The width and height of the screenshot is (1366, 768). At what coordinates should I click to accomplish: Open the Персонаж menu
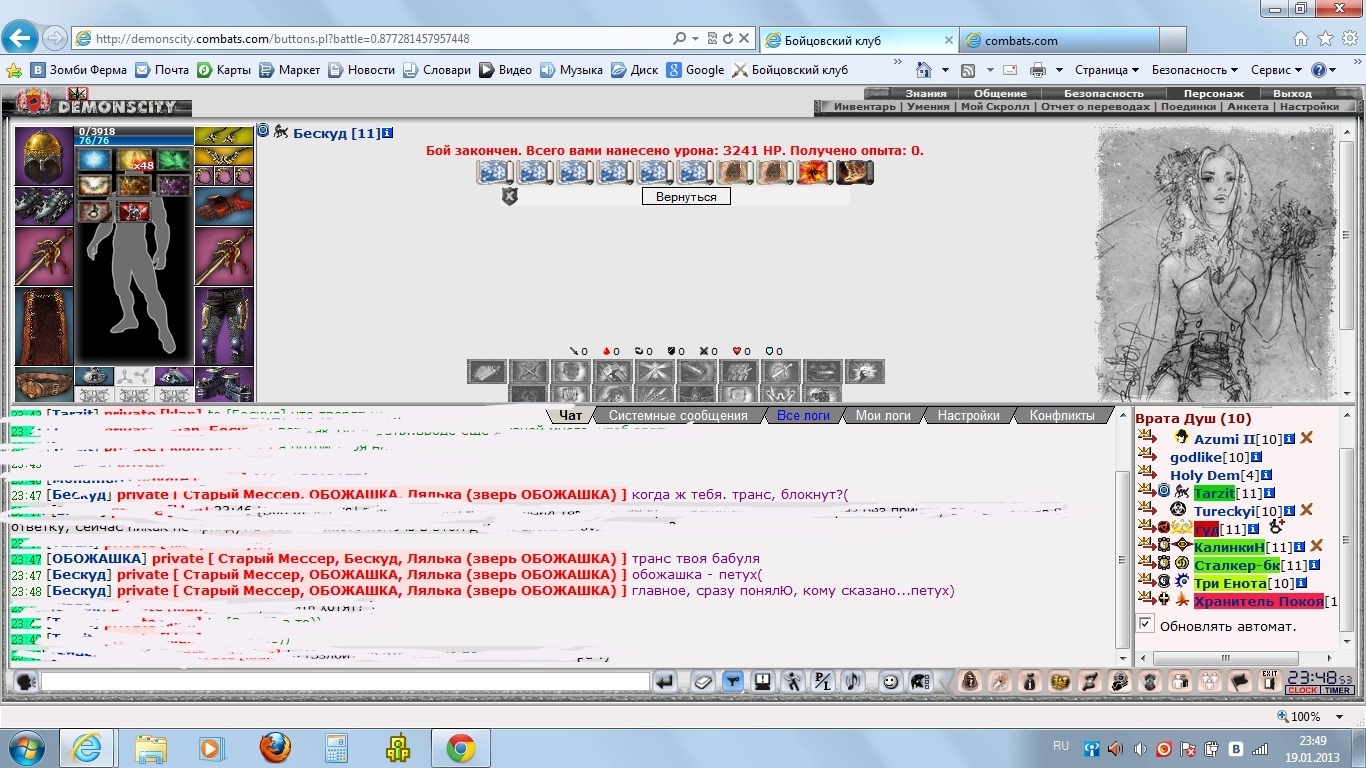pos(1214,94)
